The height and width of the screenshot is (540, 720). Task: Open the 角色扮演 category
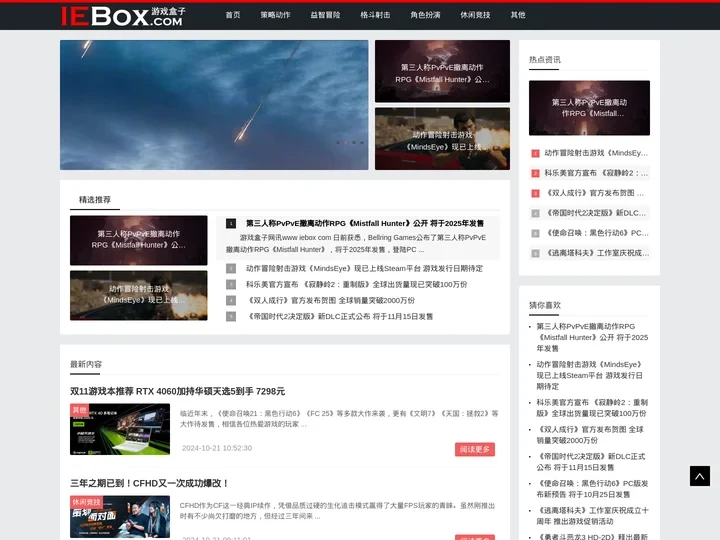click(425, 15)
